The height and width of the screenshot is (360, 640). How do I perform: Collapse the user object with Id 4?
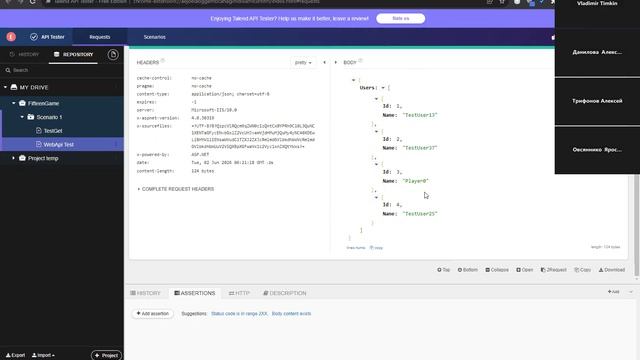point(376,197)
